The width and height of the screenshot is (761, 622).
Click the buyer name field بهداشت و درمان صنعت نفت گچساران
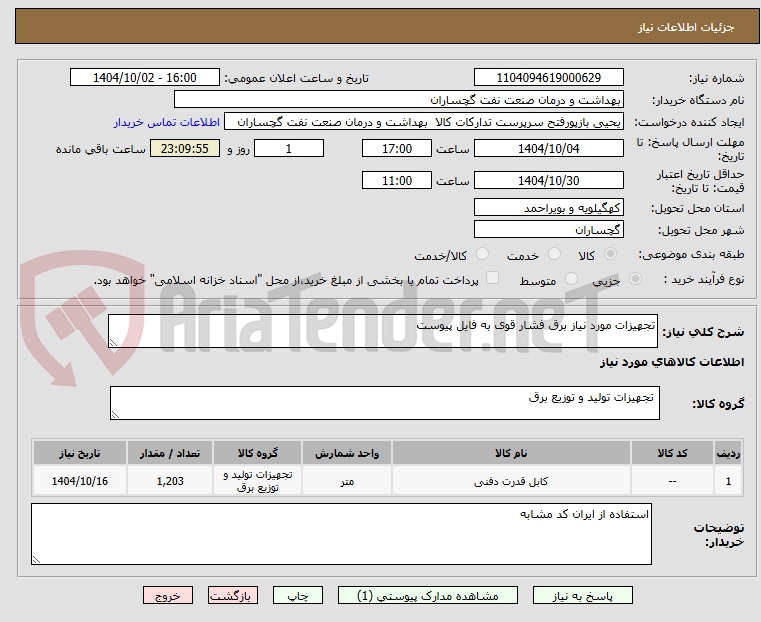click(398, 99)
